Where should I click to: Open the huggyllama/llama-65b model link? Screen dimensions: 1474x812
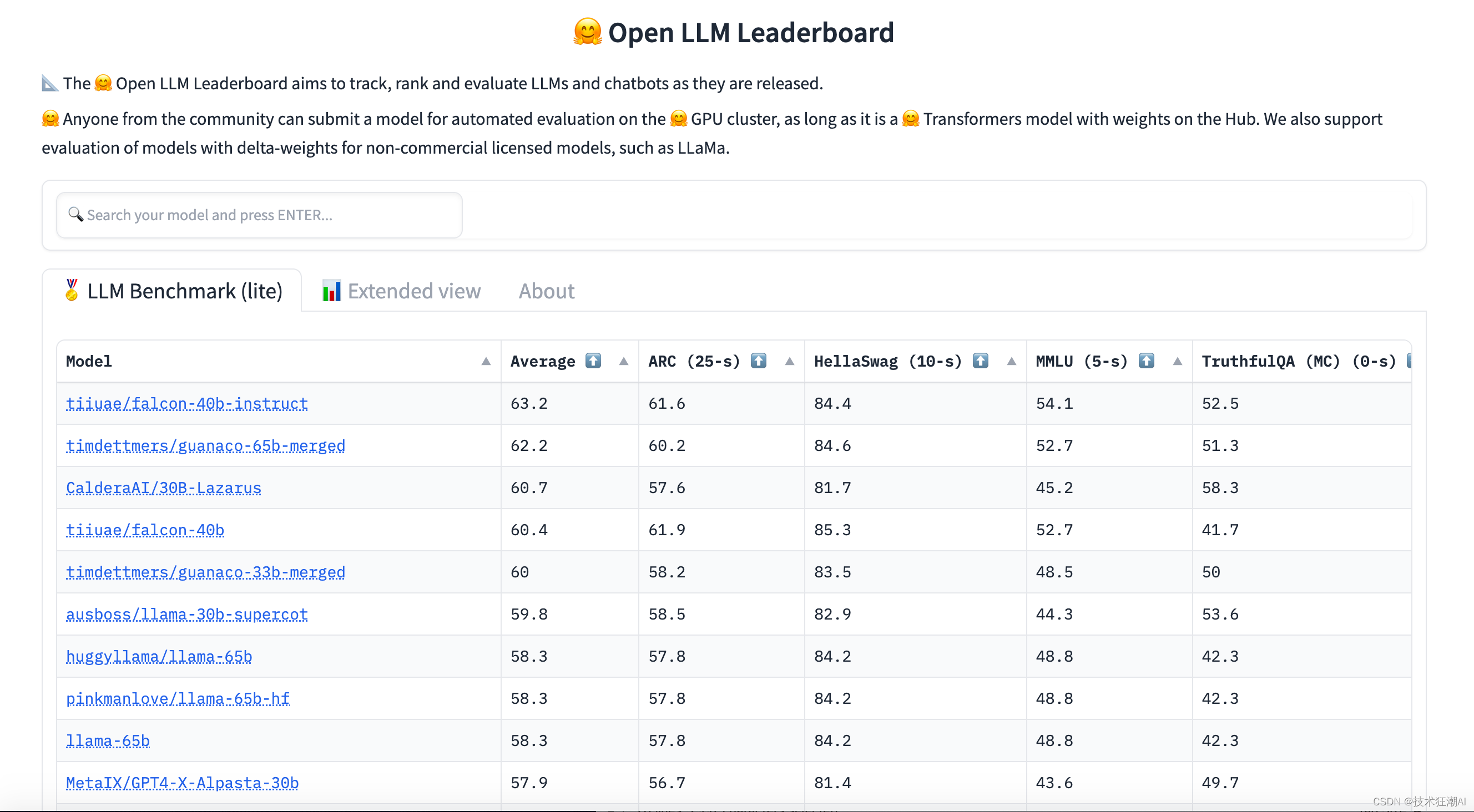coord(159,656)
